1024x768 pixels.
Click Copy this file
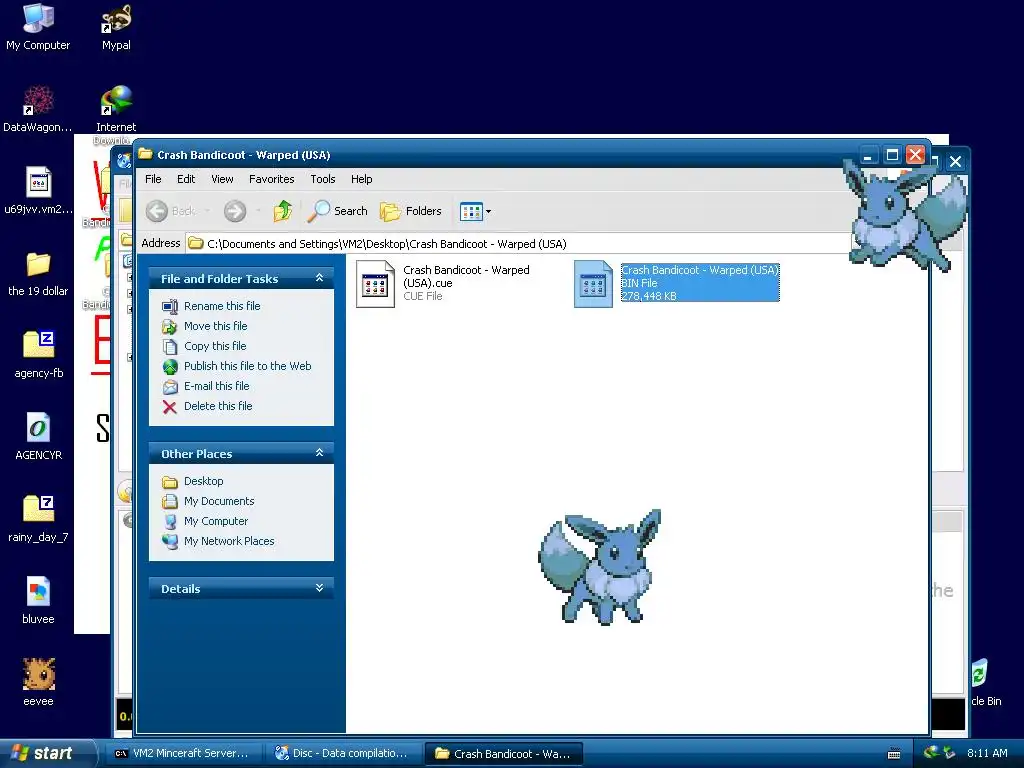[215, 346]
